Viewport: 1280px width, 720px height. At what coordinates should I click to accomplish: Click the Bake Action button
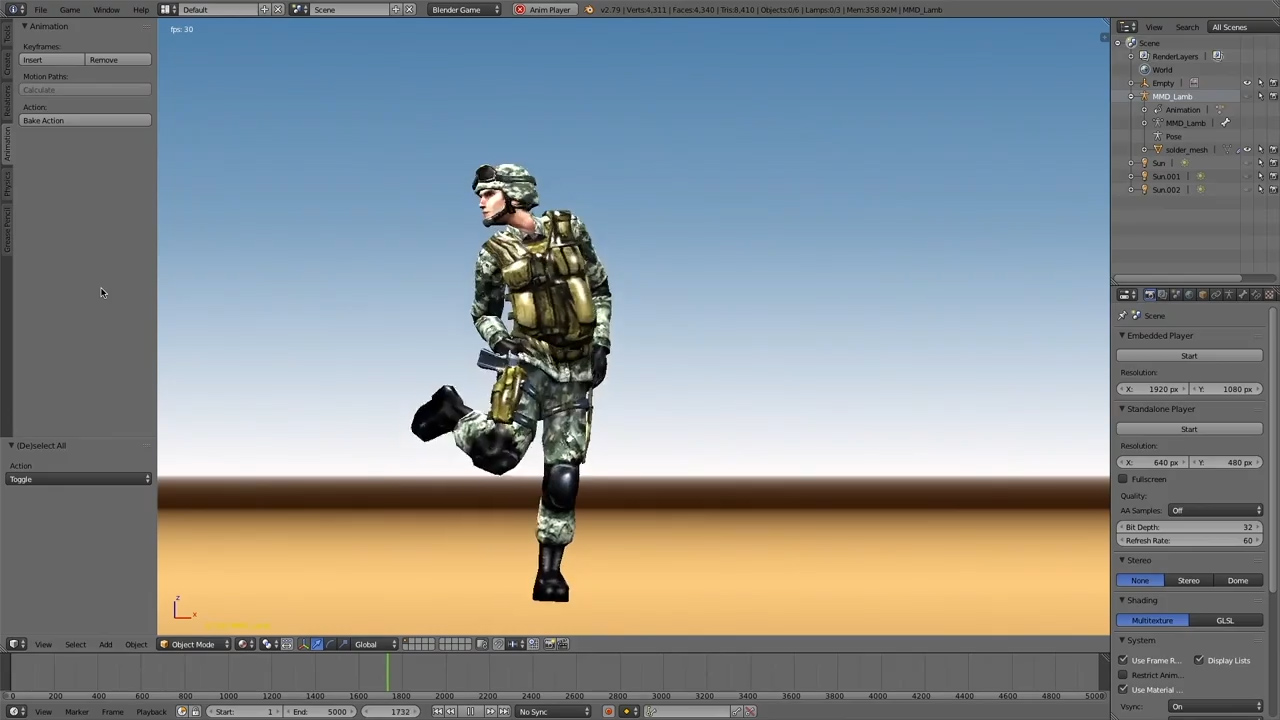[85, 120]
